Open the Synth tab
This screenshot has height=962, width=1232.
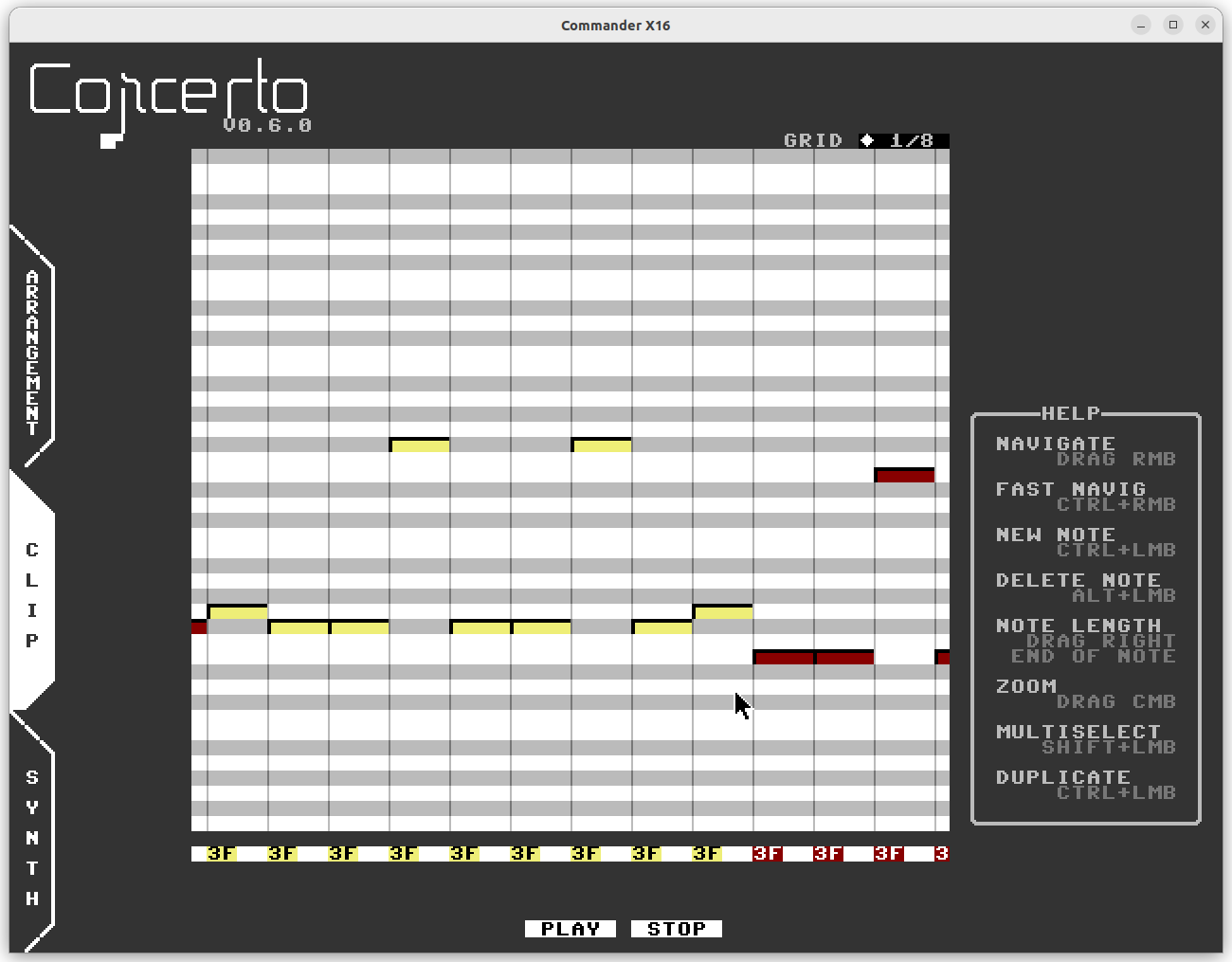[32, 836]
